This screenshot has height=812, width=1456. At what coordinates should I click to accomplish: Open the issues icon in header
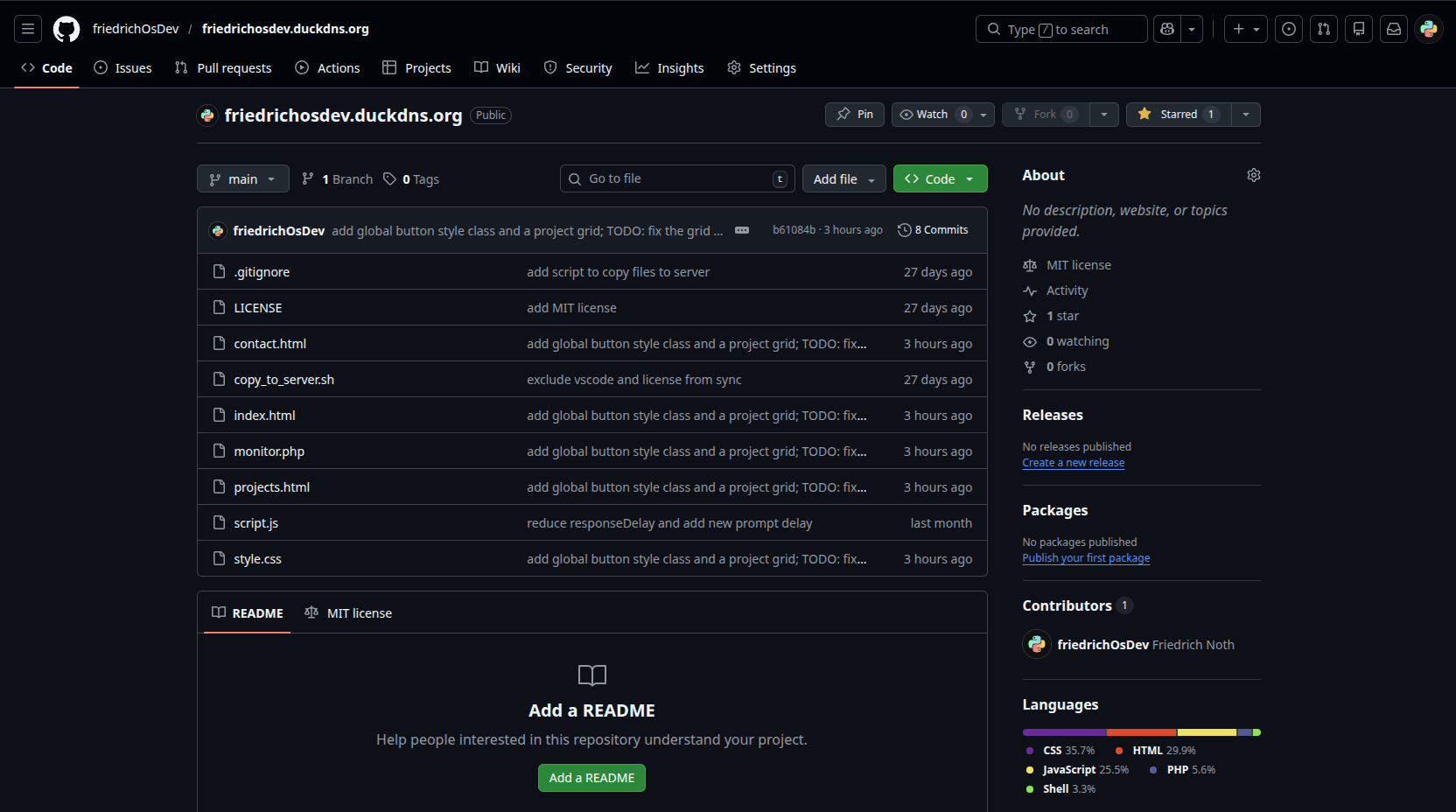tap(1289, 29)
